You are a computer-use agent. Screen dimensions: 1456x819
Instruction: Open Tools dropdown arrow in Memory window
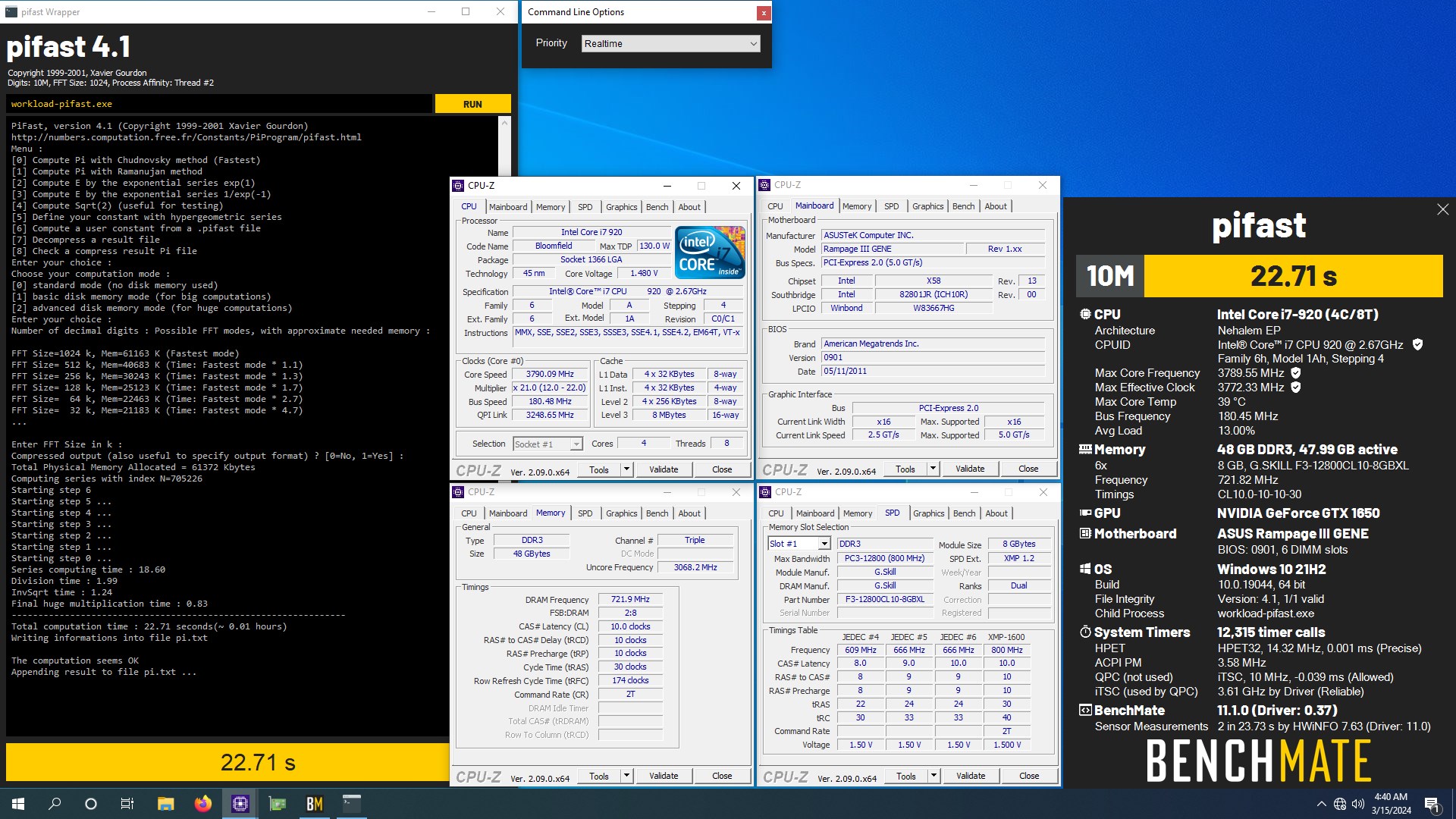pos(626,776)
